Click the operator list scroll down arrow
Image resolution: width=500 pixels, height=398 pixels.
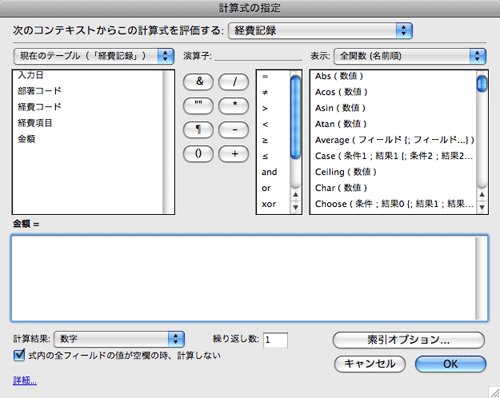click(x=295, y=207)
